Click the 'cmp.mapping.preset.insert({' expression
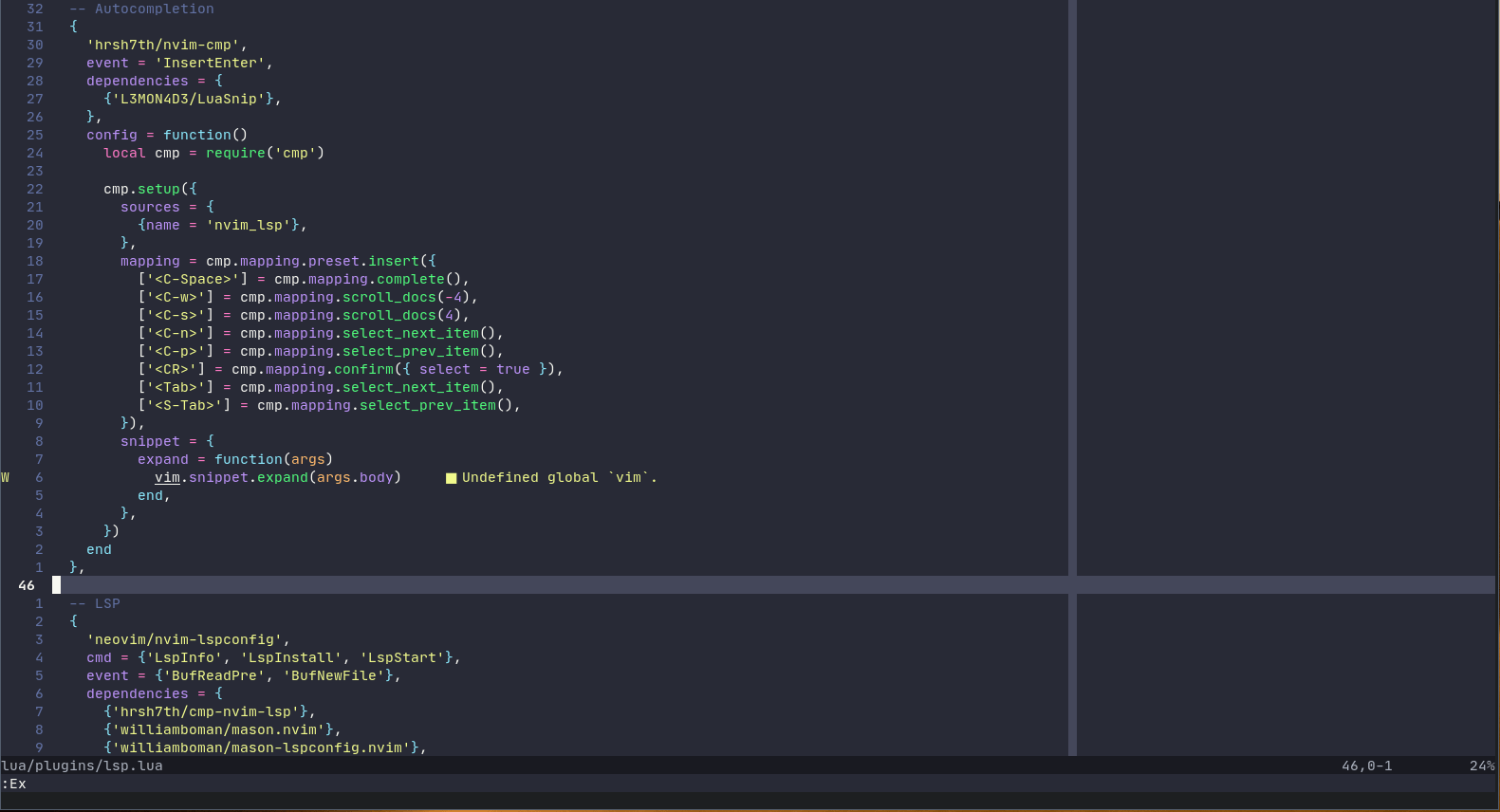The height and width of the screenshot is (812, 1500). tap(321, 261)
